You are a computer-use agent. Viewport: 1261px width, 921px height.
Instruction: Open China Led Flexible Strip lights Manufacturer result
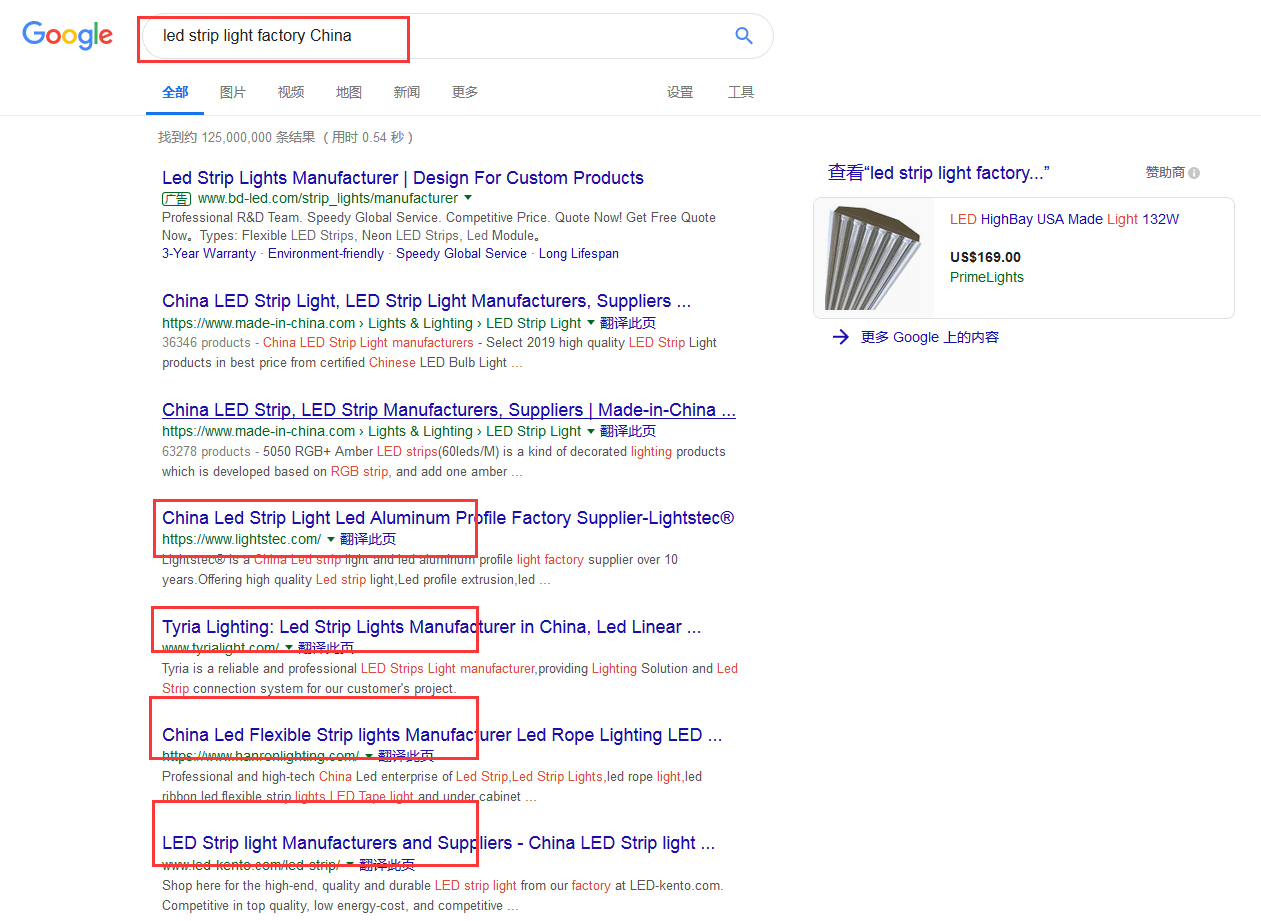pos(442,735)
